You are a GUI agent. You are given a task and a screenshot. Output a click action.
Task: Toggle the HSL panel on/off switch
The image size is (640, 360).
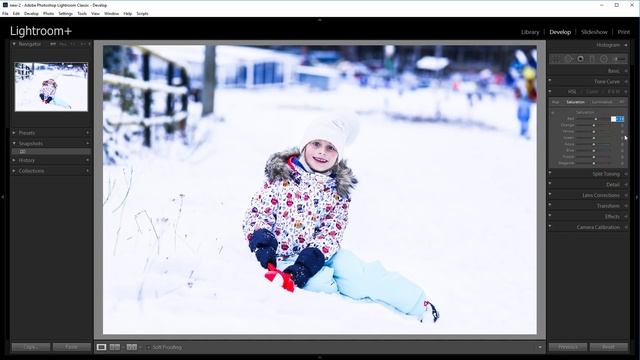pos(550,91)
